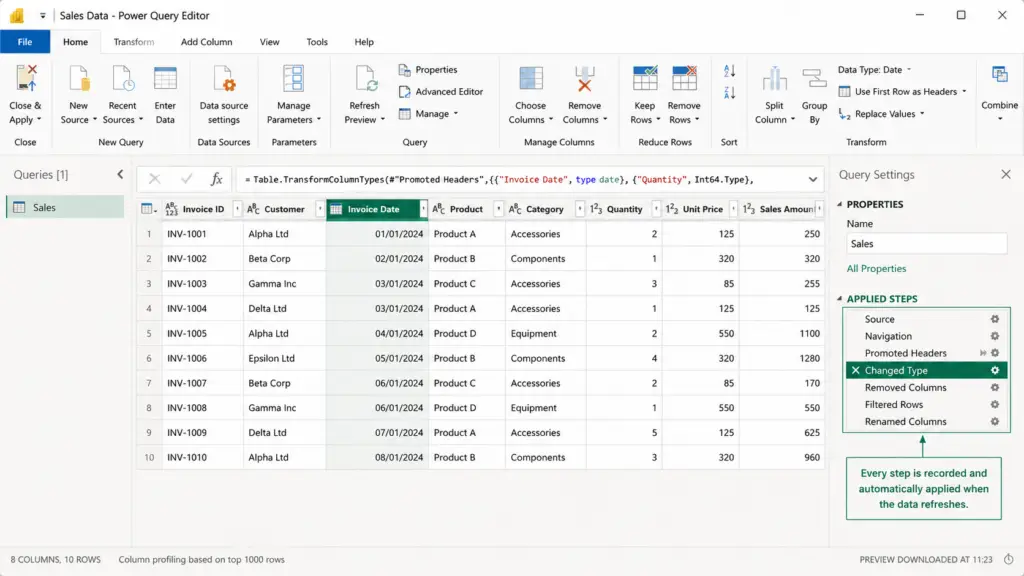This screenshot has height=576, width=1024.
Task: Select the Filtered Rows step
Action: (893, 404)
